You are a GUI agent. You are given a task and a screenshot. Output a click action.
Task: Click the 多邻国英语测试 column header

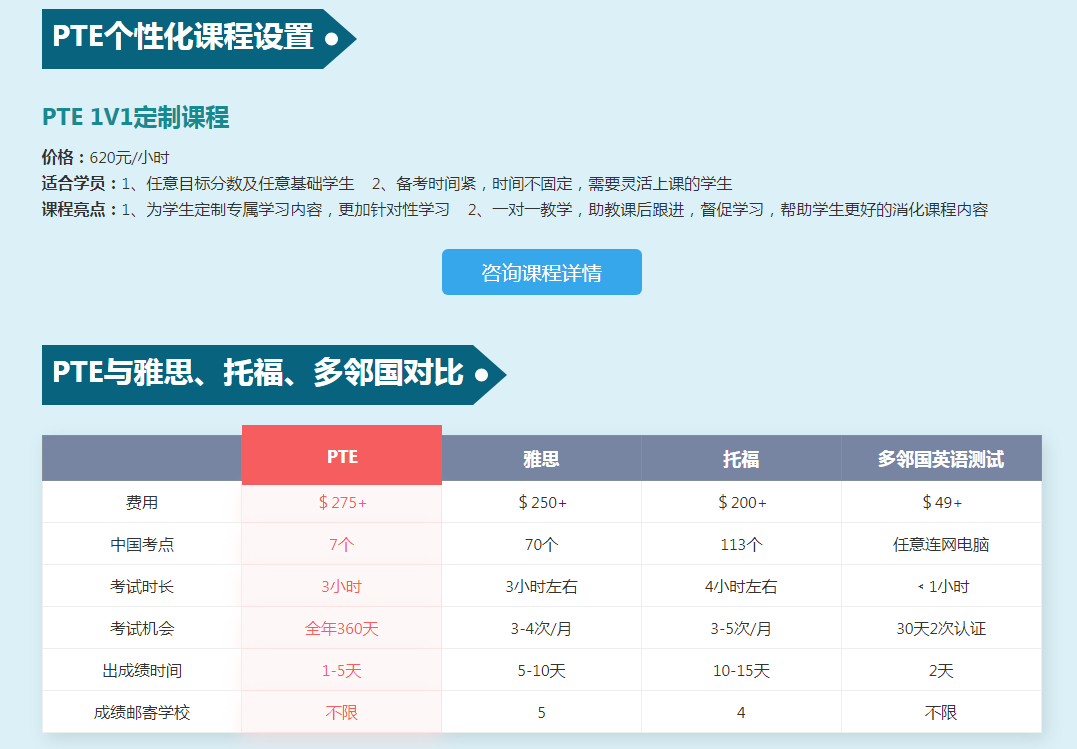pyautogui.click(x=941, y=458)
